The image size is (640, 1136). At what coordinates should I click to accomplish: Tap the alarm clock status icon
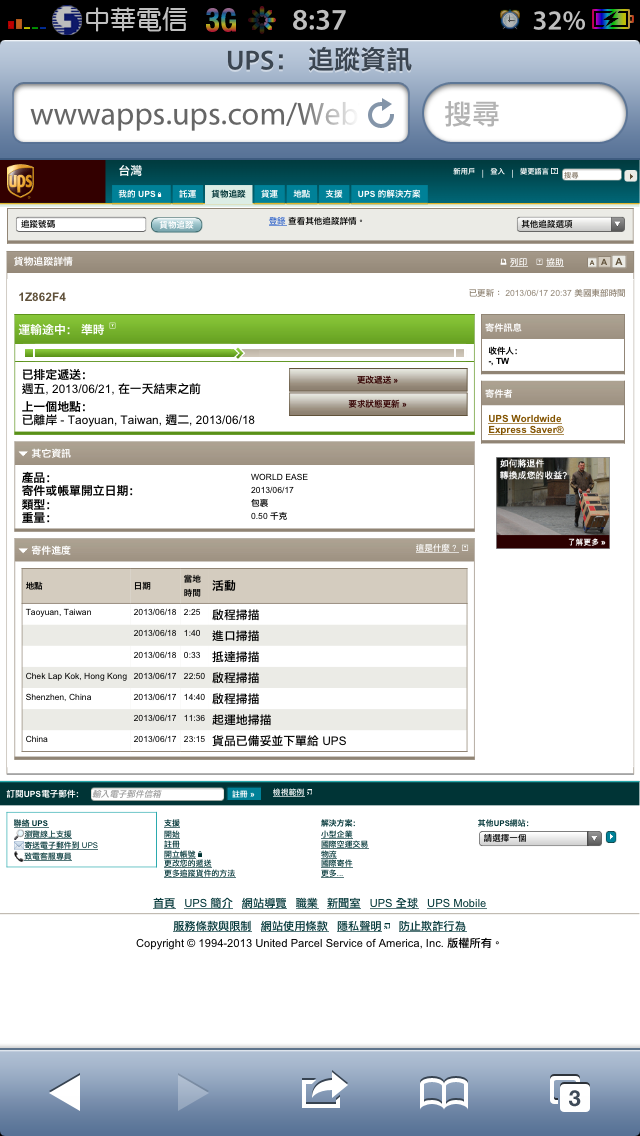(x=510, y=20)
